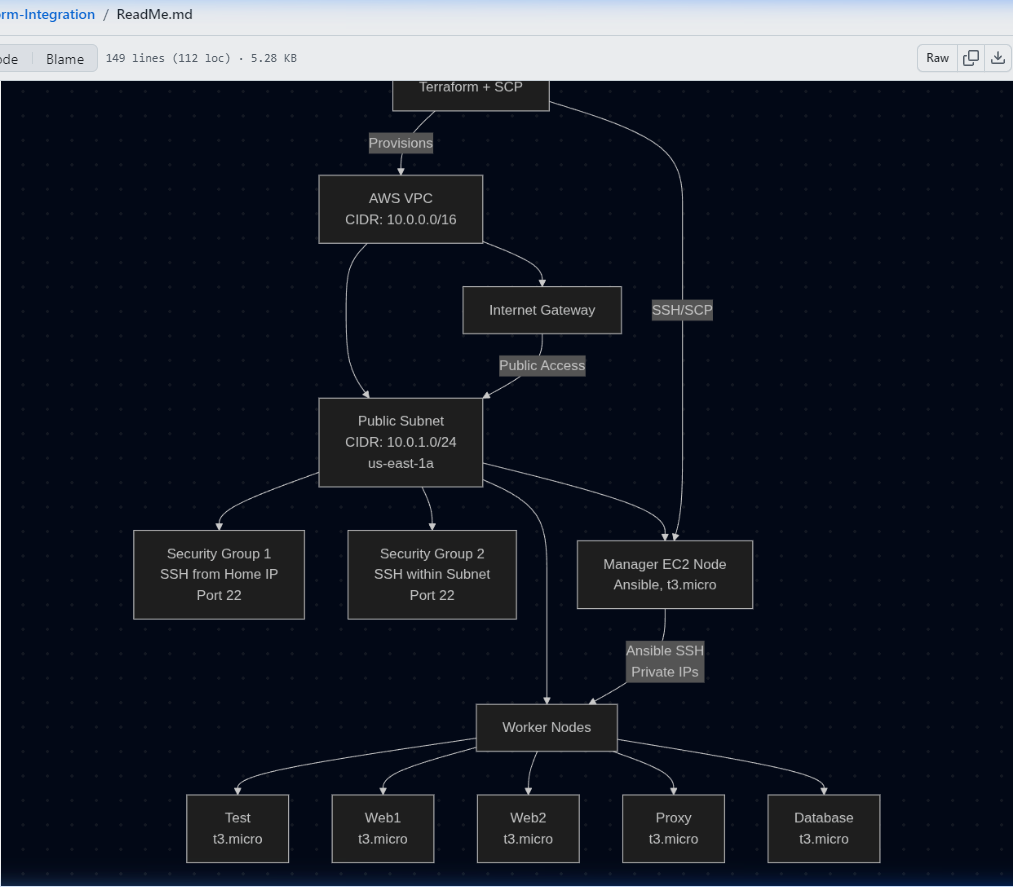Click the Security Group 1 box
This screenshot has height=887, width=1013.
(x=218, y=574)
